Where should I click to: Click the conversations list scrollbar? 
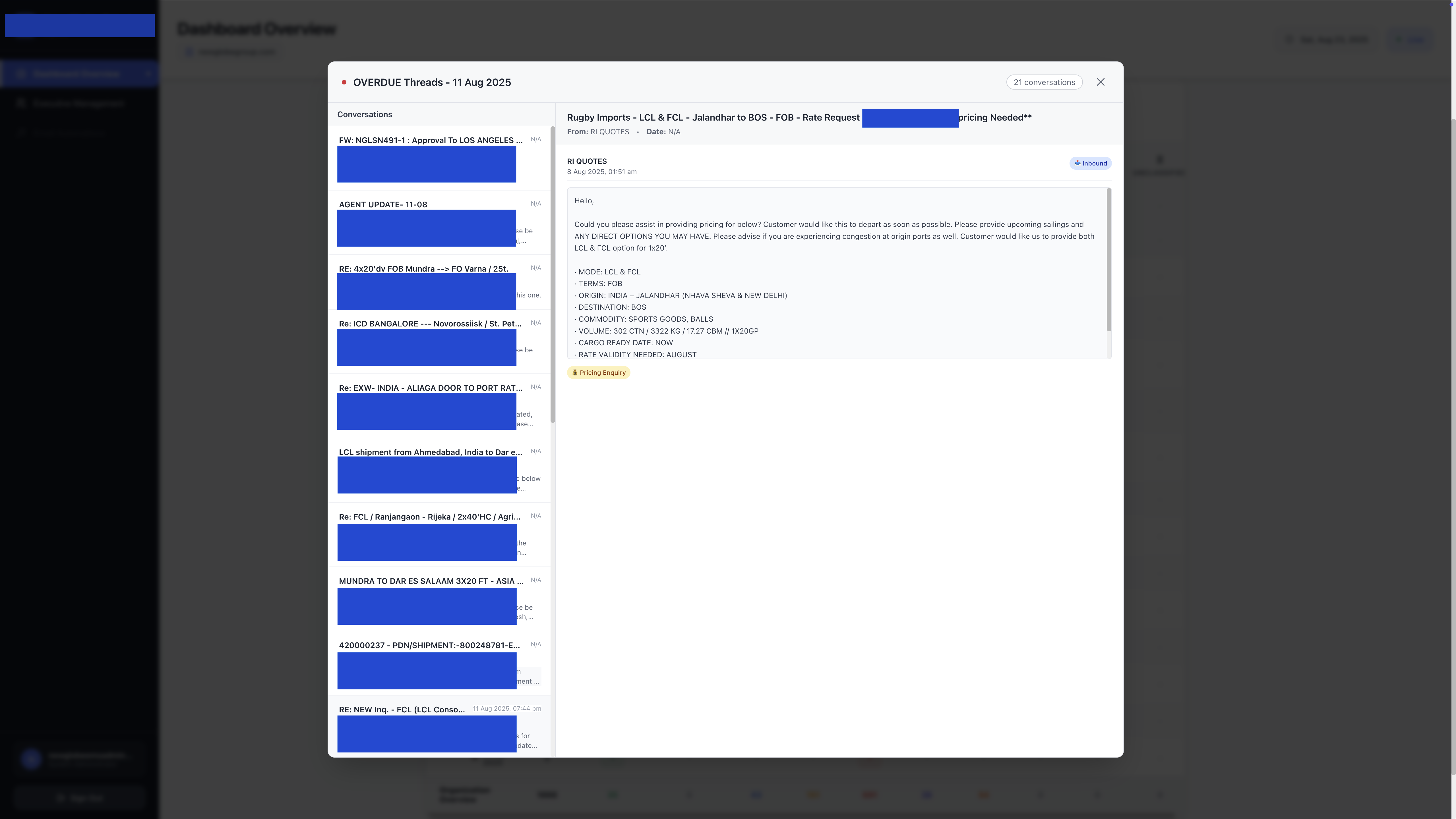click(552, 274)
